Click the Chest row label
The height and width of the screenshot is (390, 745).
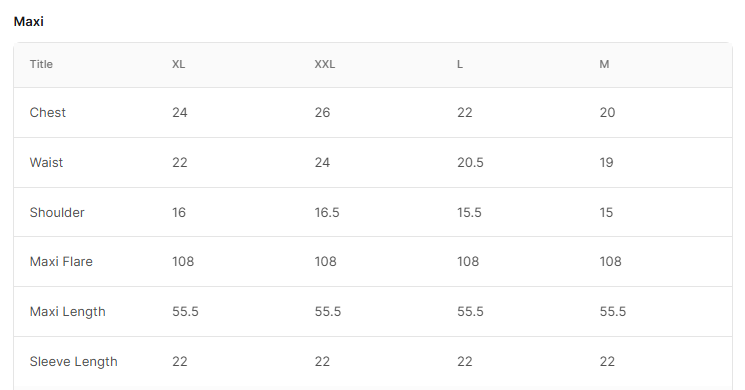point(48,113)
